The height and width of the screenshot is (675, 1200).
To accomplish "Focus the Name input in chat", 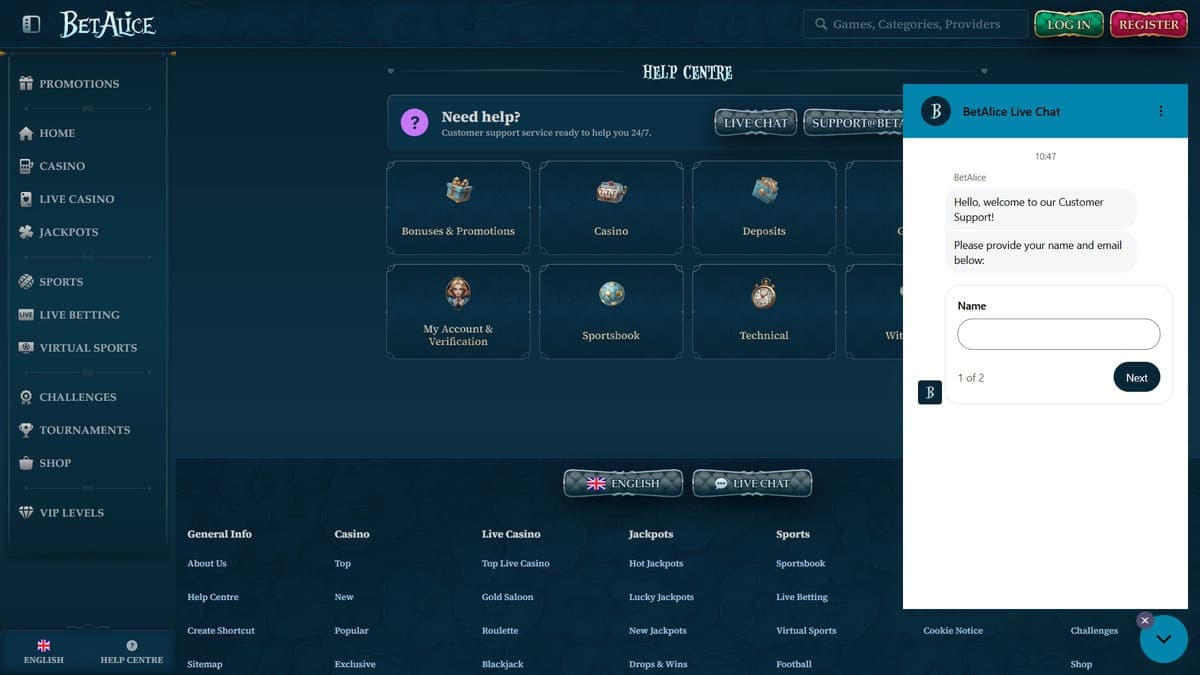I will (x=1058, y=334).
